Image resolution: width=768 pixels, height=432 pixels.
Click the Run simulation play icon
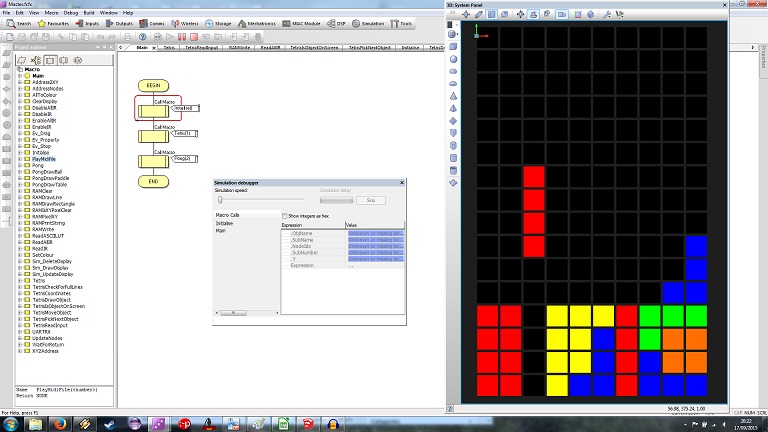(x=169, y=37)
